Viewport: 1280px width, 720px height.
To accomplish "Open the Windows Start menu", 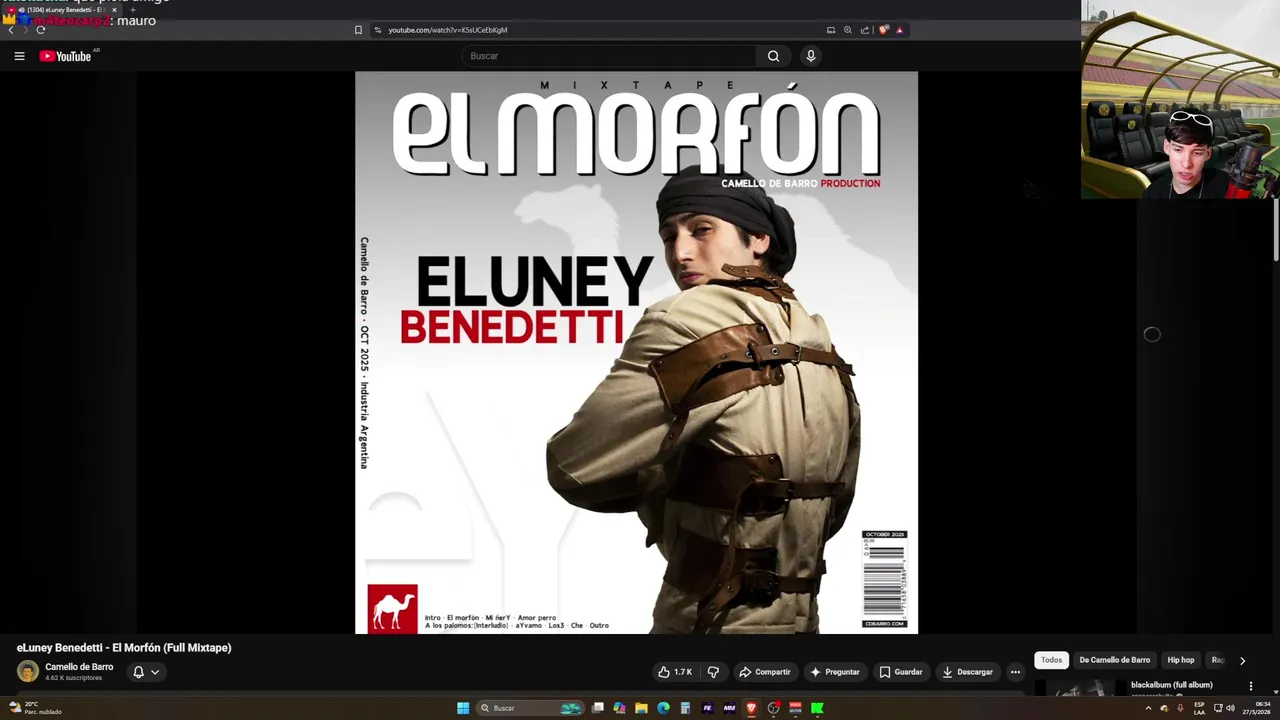I will [x=463, y=708].
